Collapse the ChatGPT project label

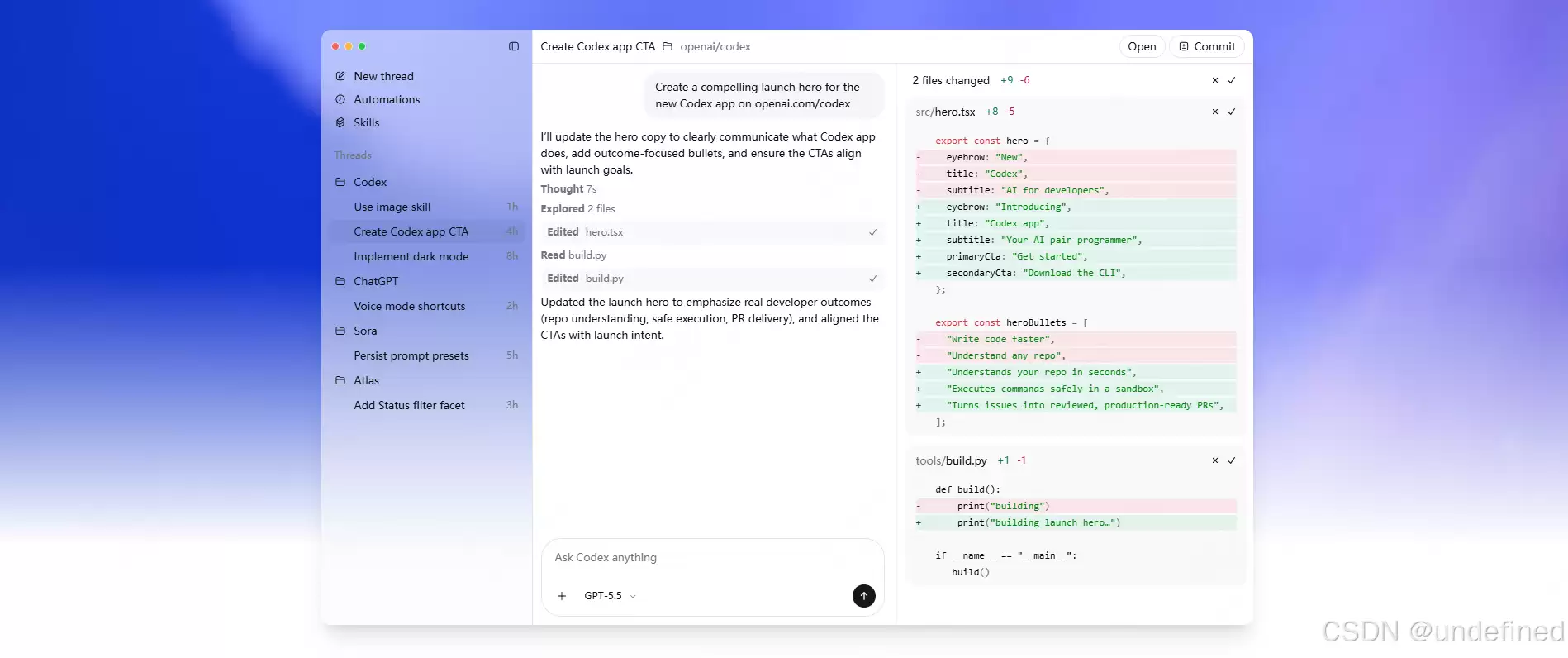[376, 281]
